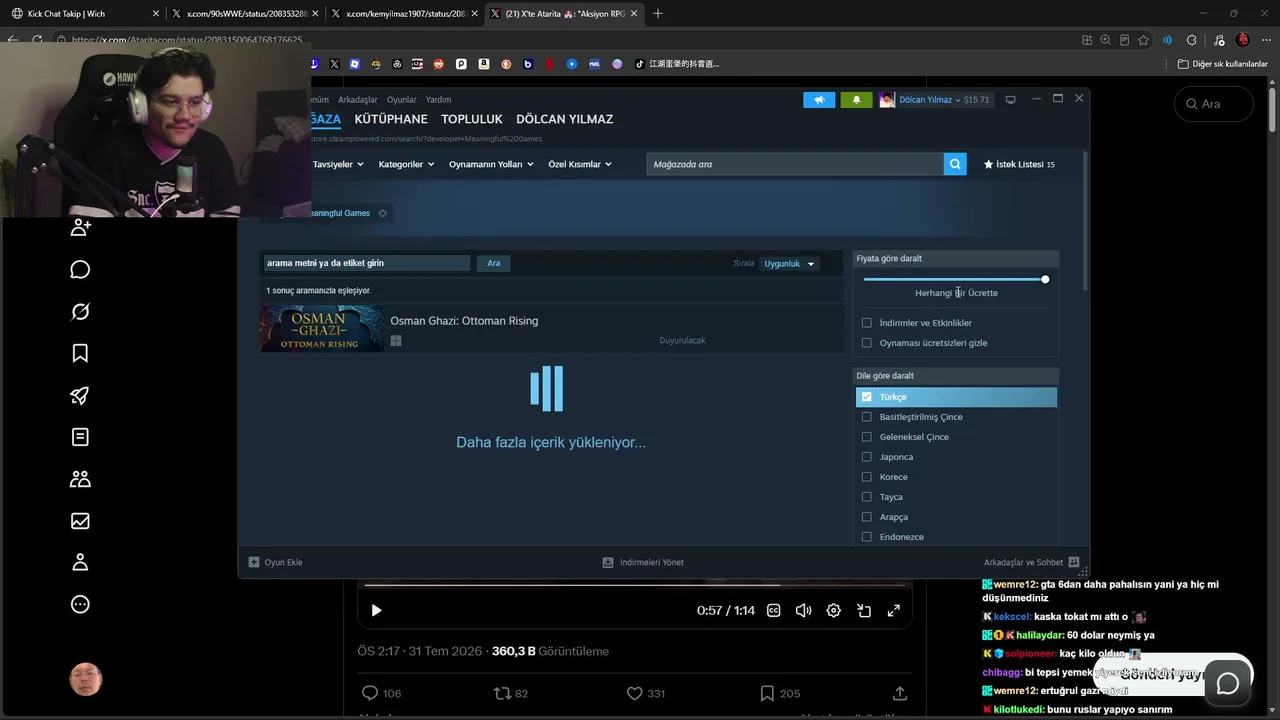The width and height of the screenshot is (1280, 720).
Task: Expand Oynamanın Yolları dropdown
Action: [491, 164]
